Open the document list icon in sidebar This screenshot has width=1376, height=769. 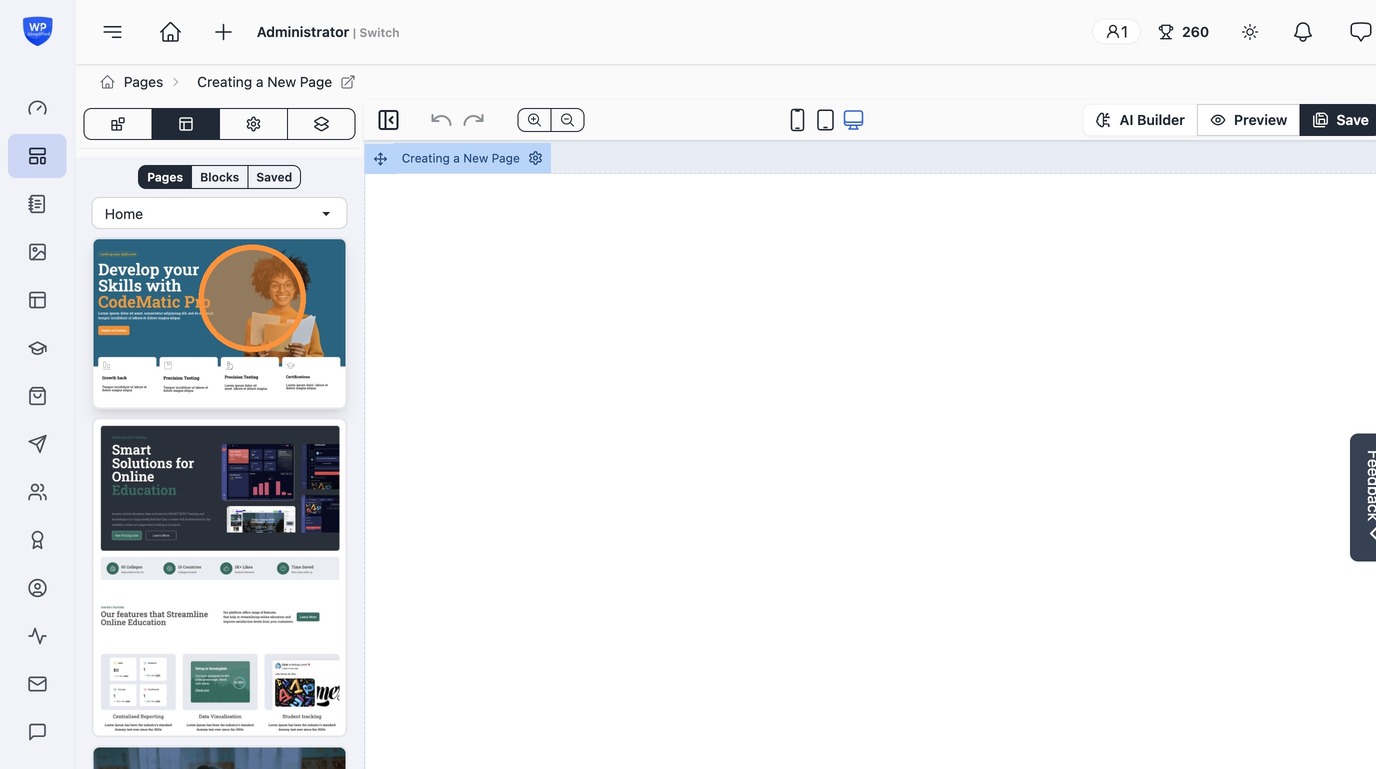tap(37, 204)
